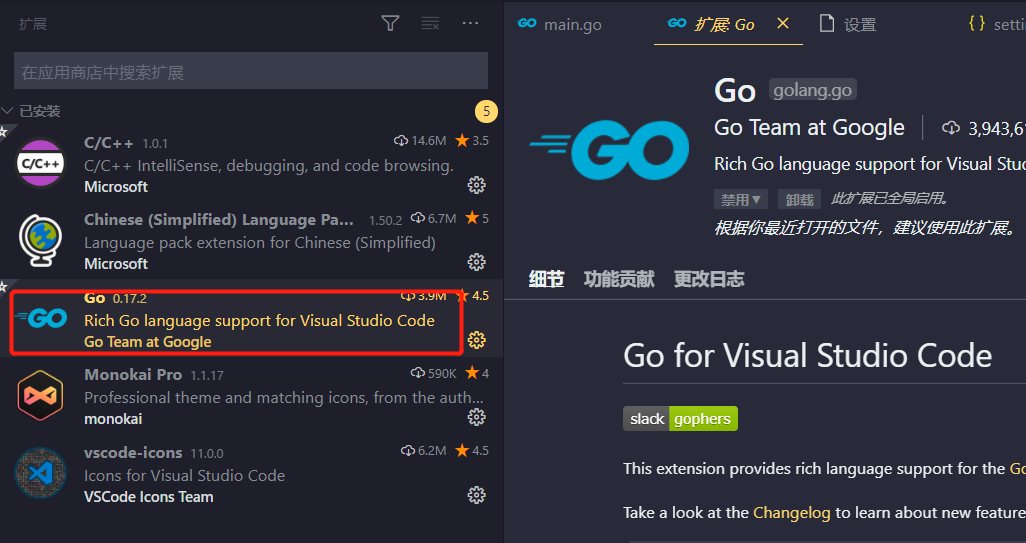Click the vscode-icons 4.5 star rating
1026x543 pixels.
[472, 450]
